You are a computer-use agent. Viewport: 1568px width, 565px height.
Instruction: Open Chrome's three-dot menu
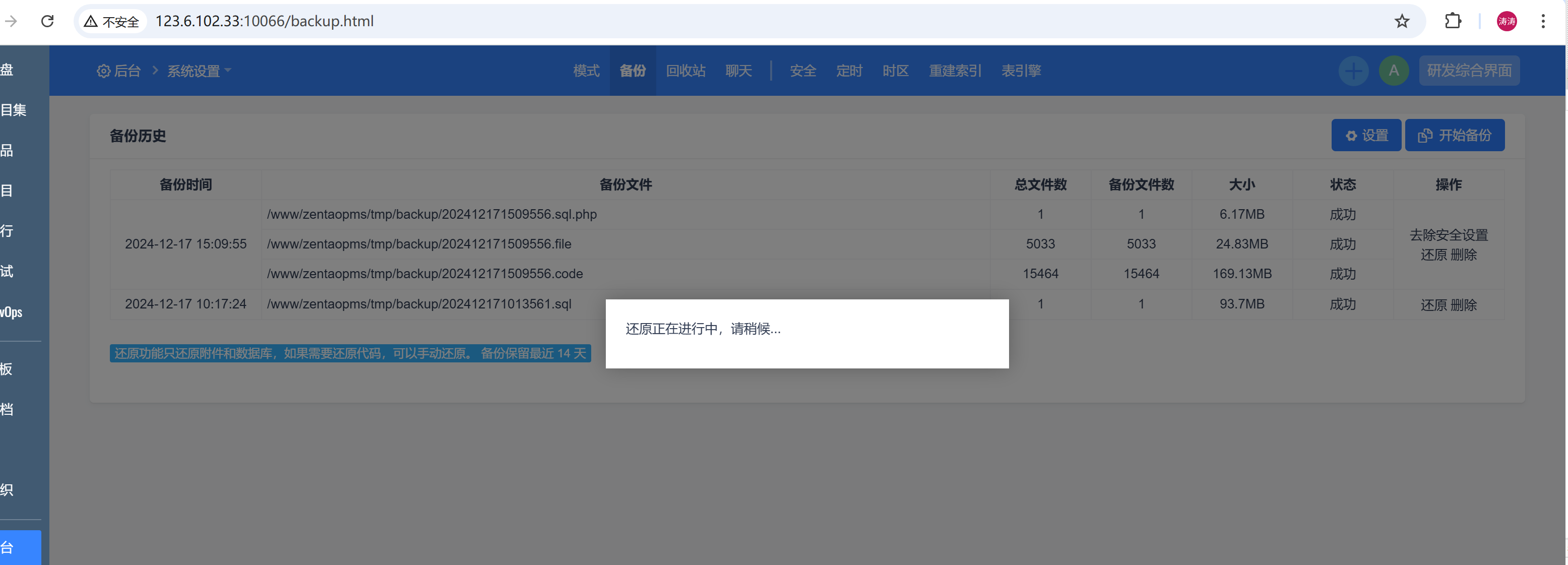1544,21
